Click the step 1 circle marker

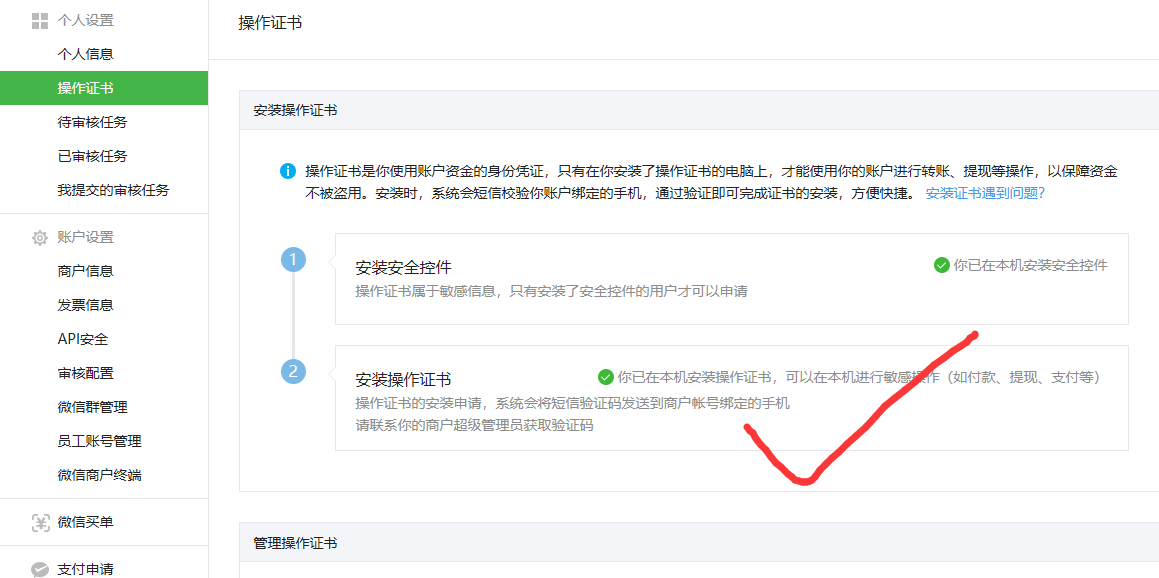(293, 260)
